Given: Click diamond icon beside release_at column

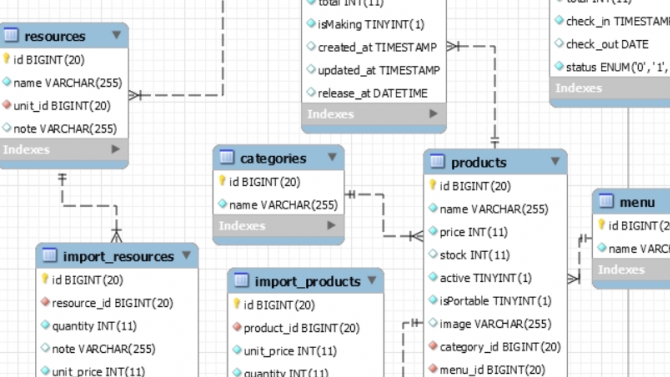Looking at the screenshot, I should [311, 92].
